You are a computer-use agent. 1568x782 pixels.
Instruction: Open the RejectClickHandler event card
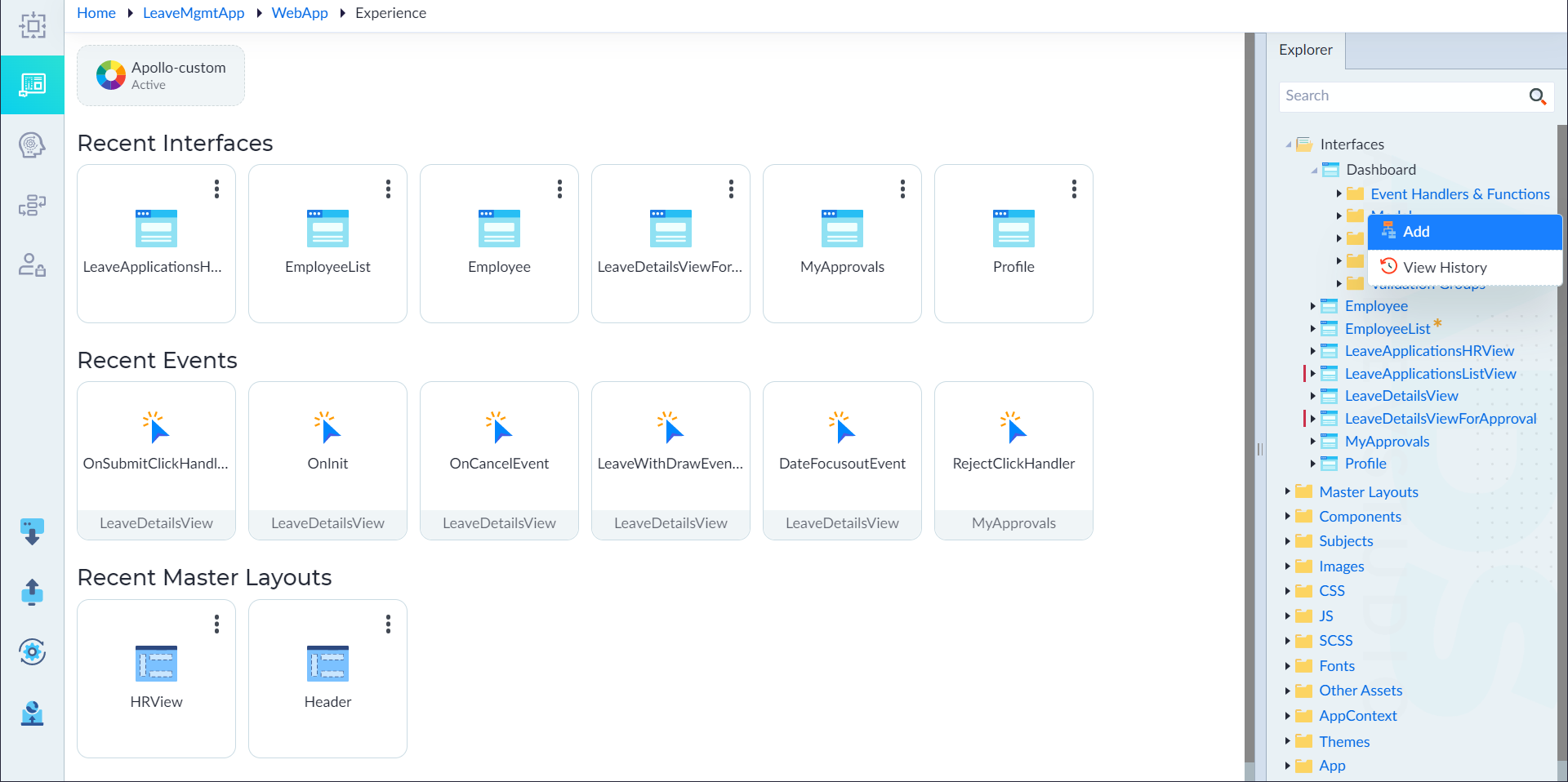coord(1013,460)
